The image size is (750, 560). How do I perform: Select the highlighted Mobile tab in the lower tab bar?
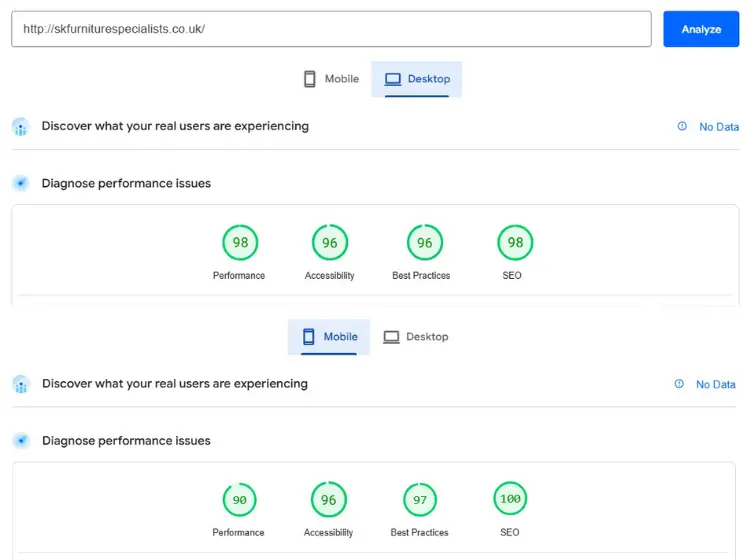(329, 337)
